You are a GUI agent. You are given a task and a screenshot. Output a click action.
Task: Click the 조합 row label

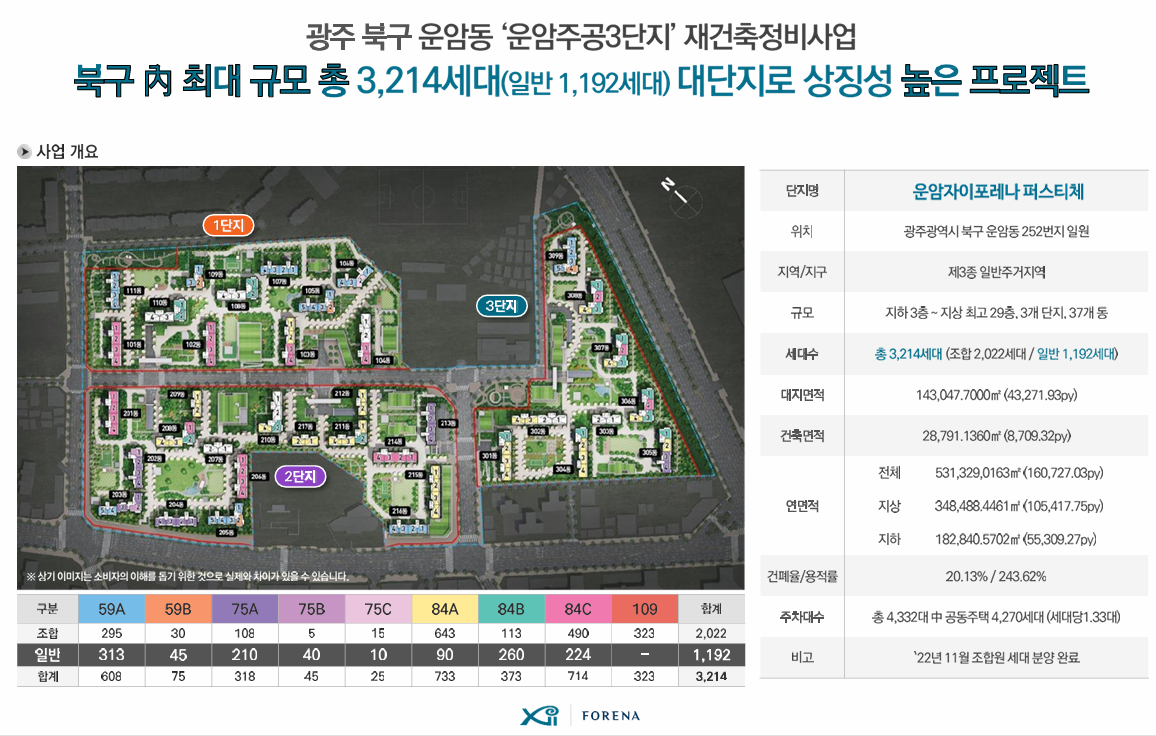point(47,633)
